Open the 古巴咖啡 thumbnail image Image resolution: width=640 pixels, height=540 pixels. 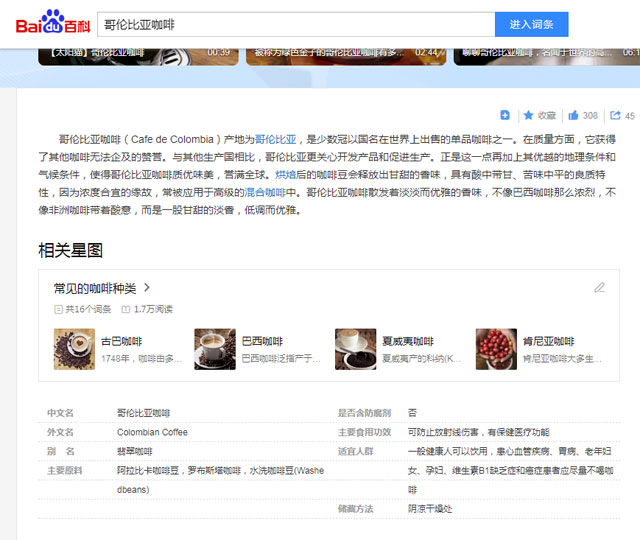pyautogui.click(x=74, y=349)
